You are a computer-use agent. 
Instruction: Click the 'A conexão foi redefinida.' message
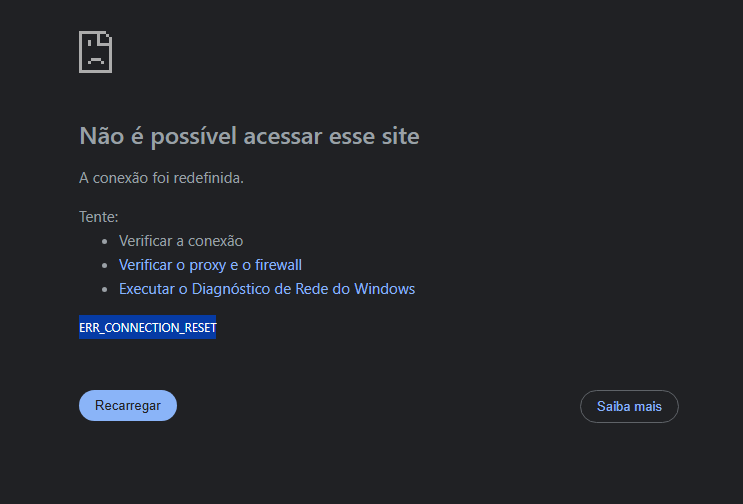tap(161, 178)
